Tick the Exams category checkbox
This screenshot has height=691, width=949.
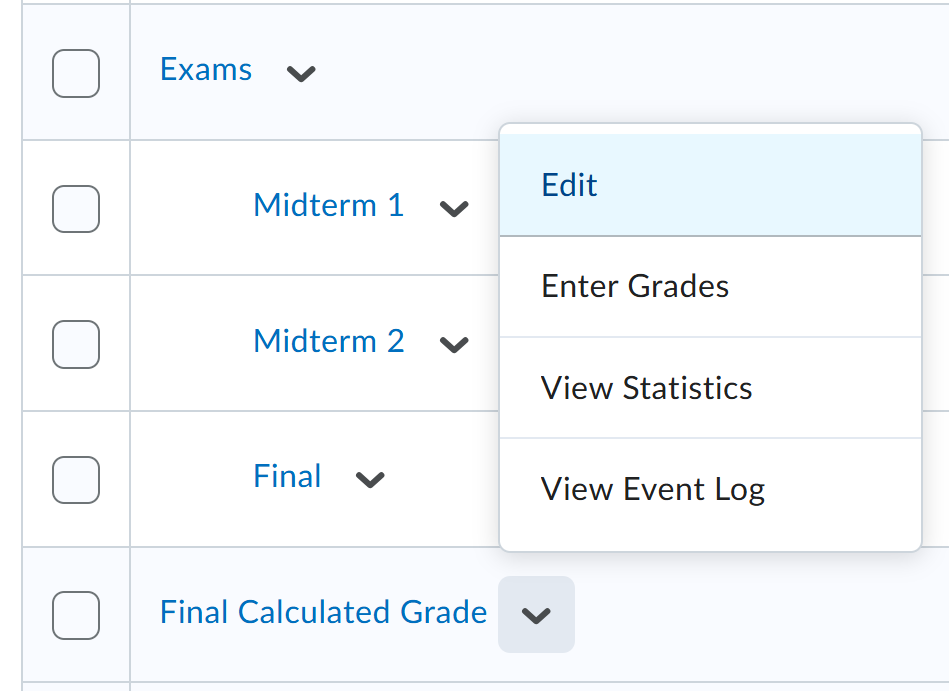point(76,73)
